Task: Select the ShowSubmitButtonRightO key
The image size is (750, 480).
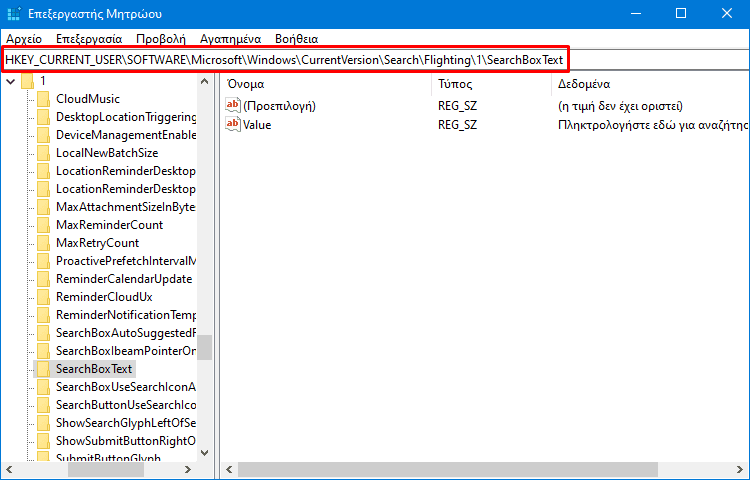Action: pyautogui.click(x=126, y=441)
